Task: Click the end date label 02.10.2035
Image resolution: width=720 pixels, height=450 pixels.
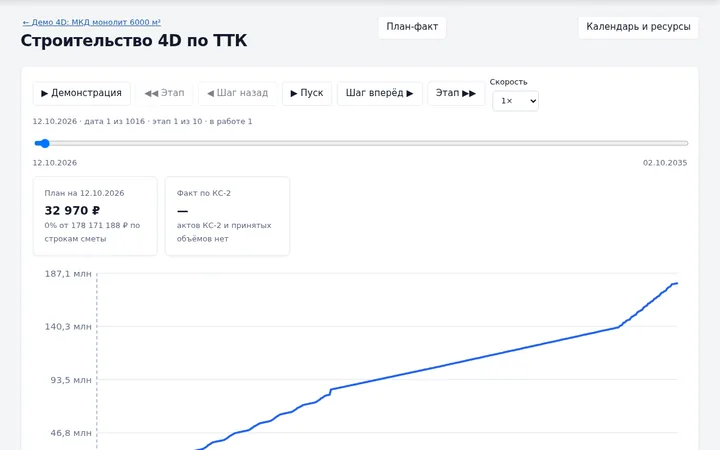Action: pyautogui.click(x=665, y=163)
